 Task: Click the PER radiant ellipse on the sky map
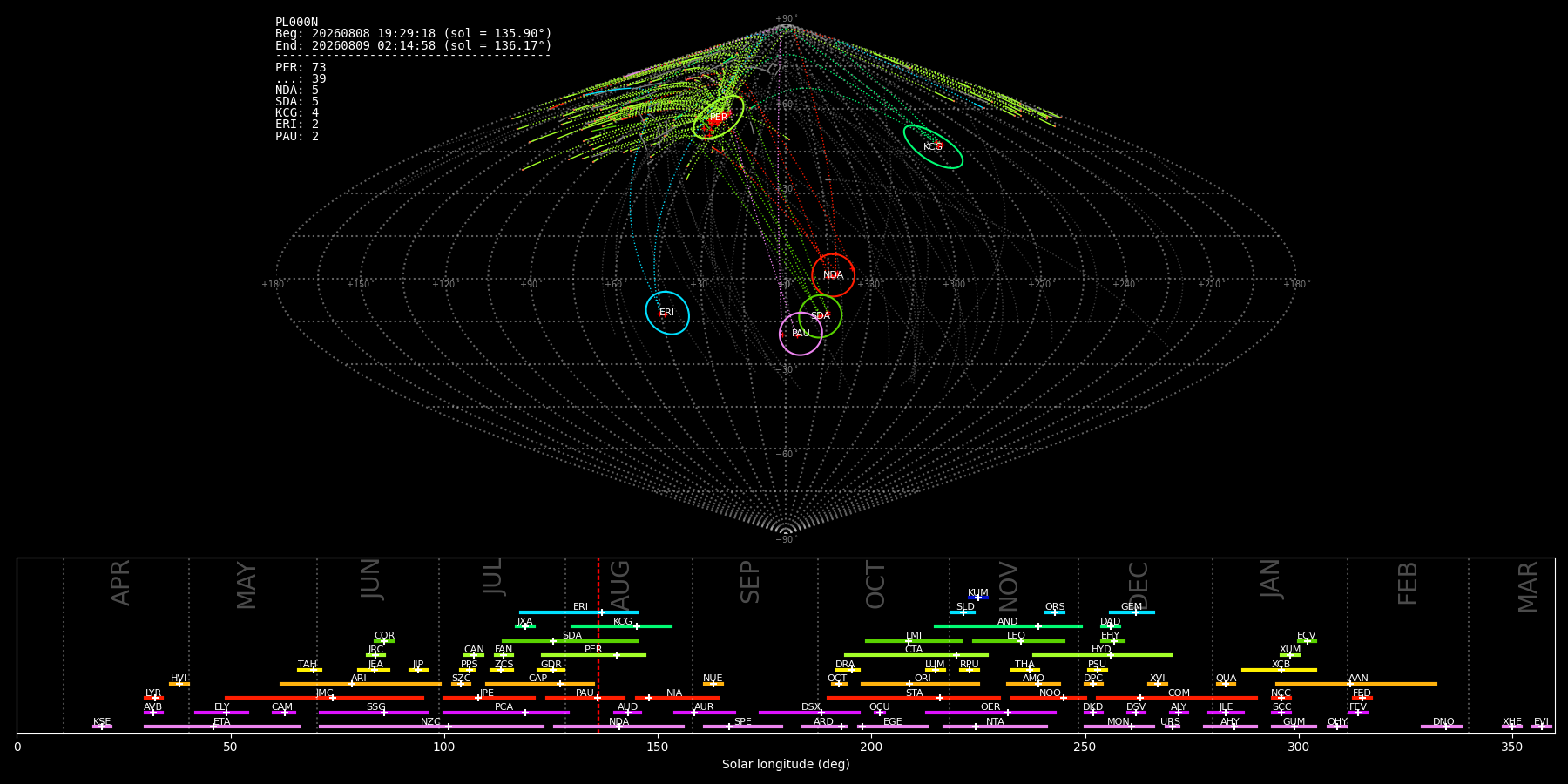click(719, 117)
